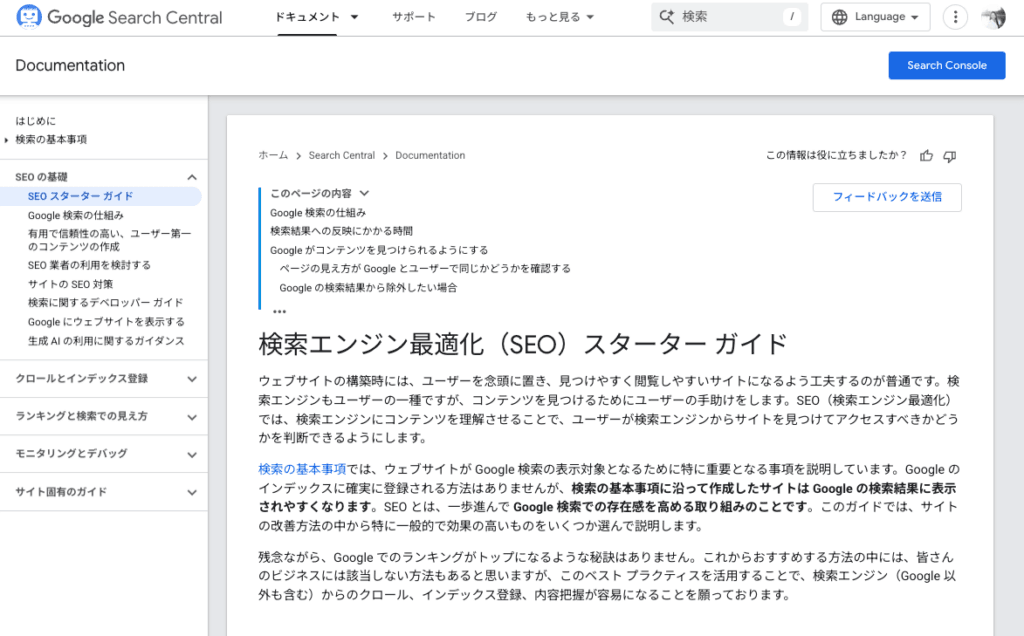The image size is (1024, 636).
Task: Go to Documentation breadcrumb link
Action: [x=430, y=155]
